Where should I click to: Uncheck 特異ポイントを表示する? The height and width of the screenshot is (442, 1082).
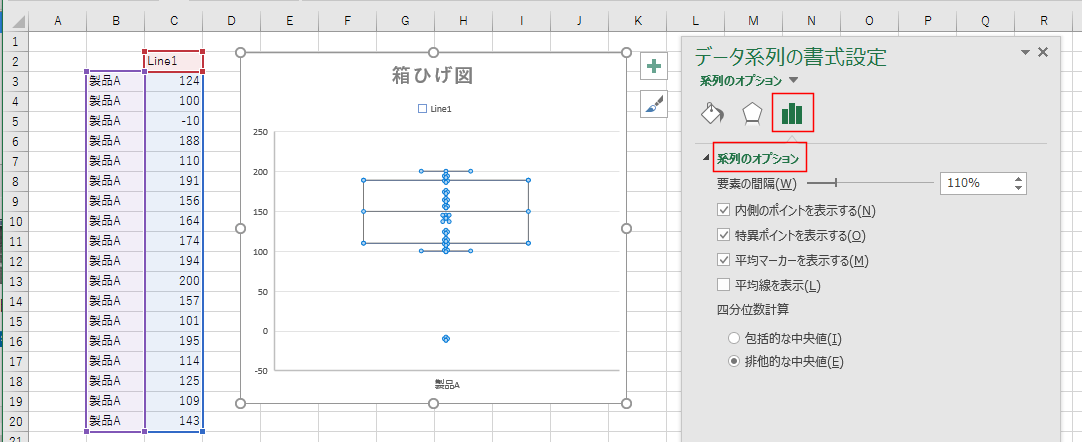[x=724, y=235]
